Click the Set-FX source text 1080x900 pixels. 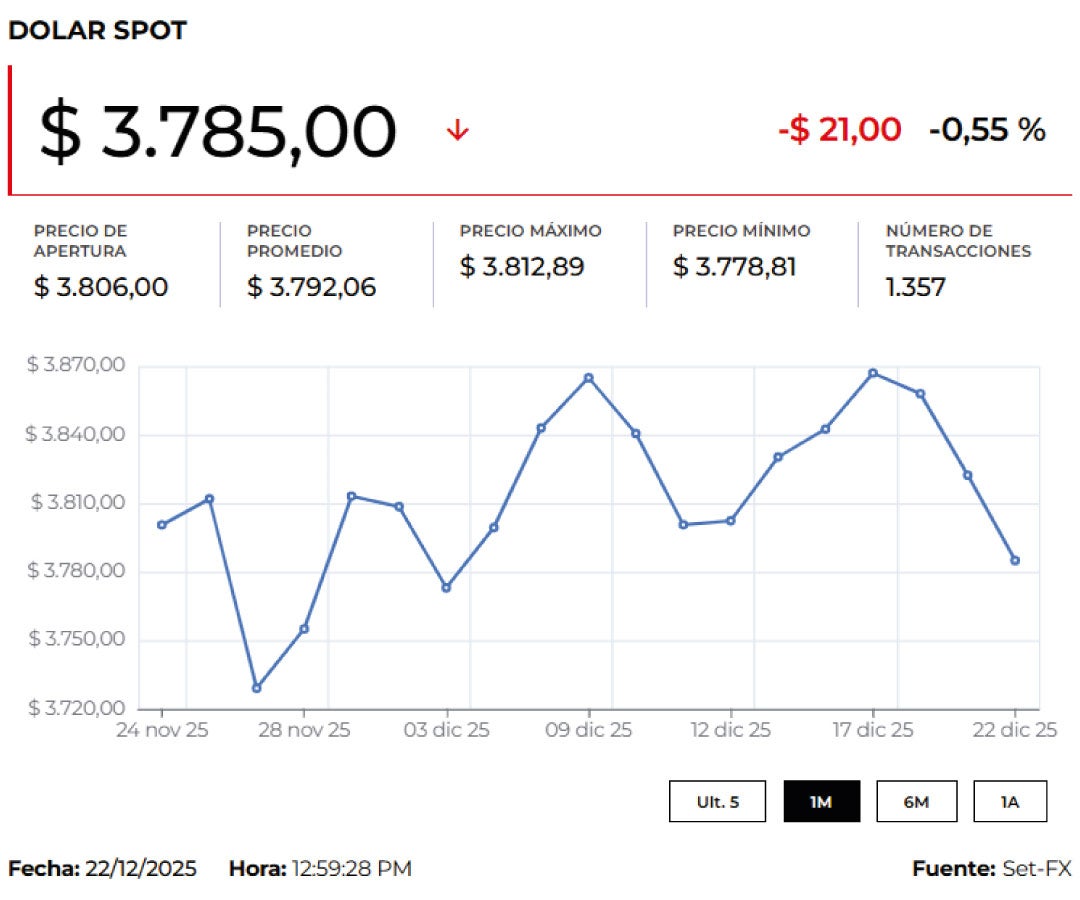[x=1036, y=868]
